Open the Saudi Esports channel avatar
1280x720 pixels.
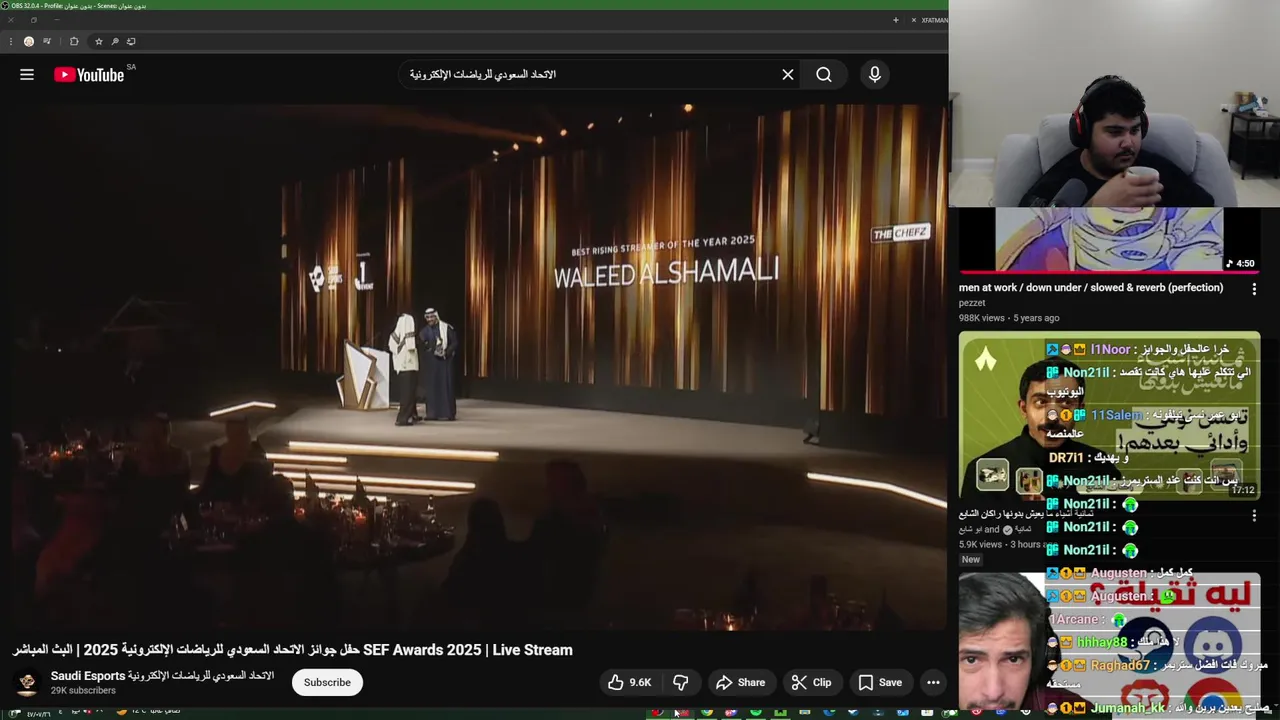pos(27,682)
